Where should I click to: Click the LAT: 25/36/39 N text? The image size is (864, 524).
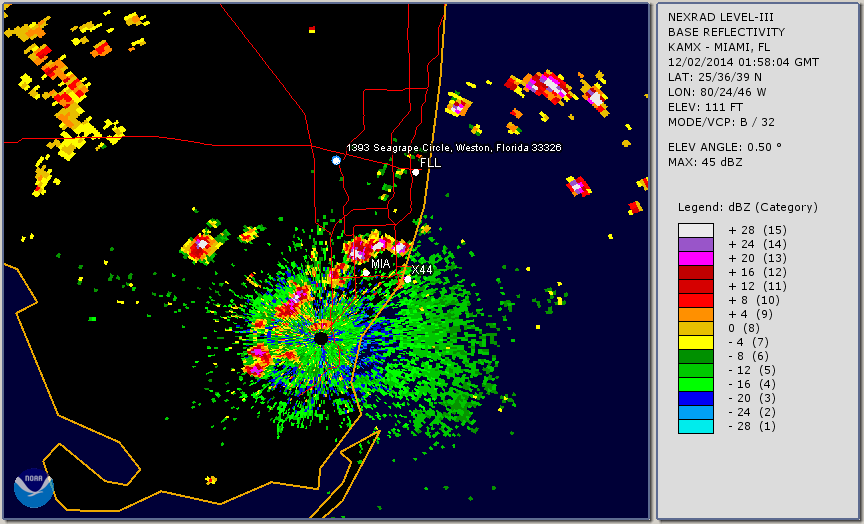(715, 77)
